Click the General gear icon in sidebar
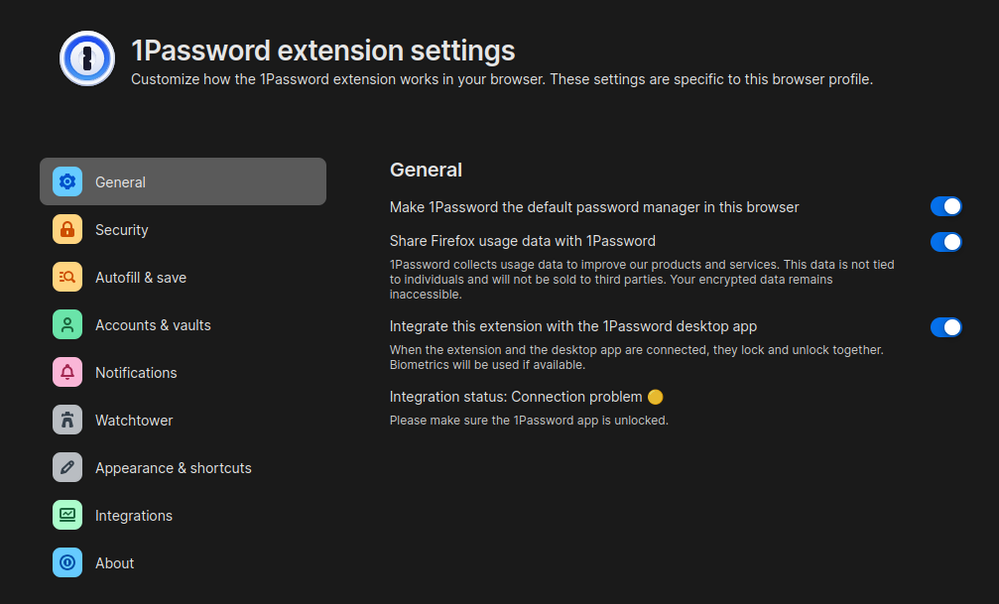 [67, 182]
